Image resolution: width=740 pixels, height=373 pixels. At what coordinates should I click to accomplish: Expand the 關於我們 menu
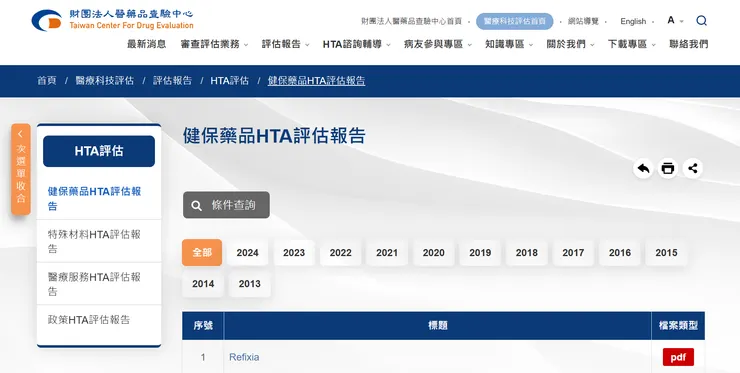(x=570, y=44)
